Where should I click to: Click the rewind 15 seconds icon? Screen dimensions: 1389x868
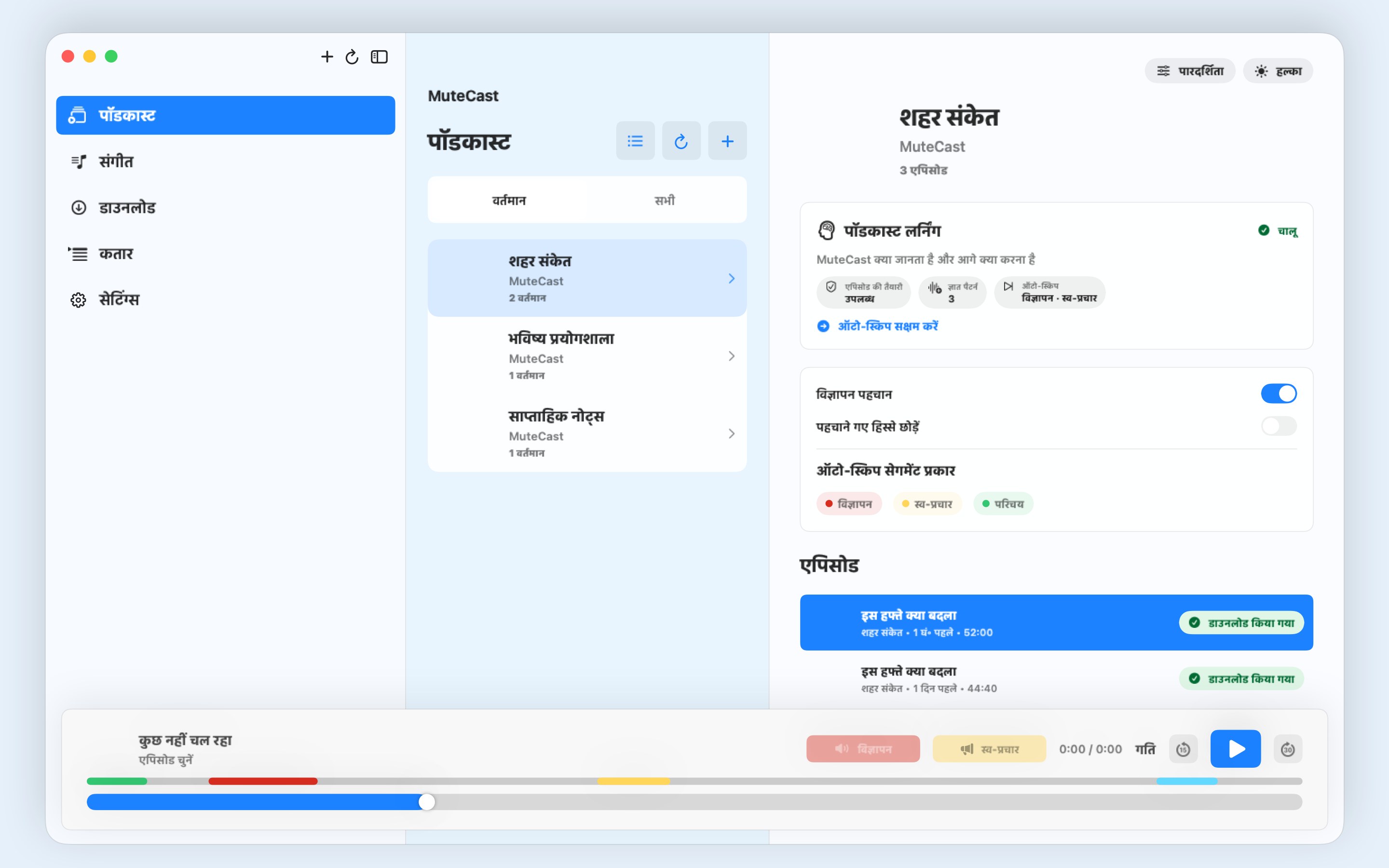[x=1183, y=748]
